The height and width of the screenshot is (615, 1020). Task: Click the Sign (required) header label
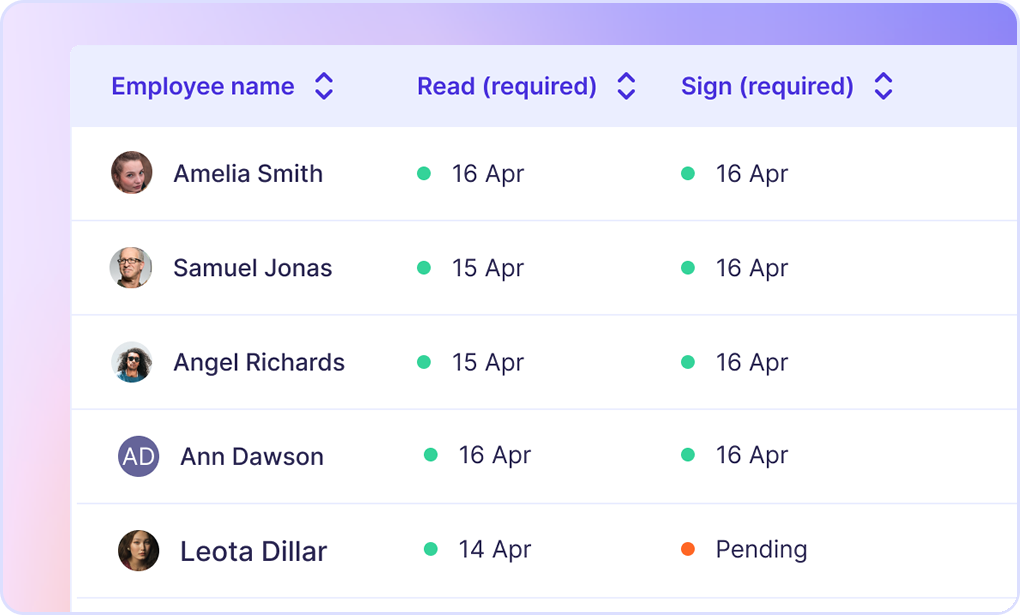[x=767, y=87]
